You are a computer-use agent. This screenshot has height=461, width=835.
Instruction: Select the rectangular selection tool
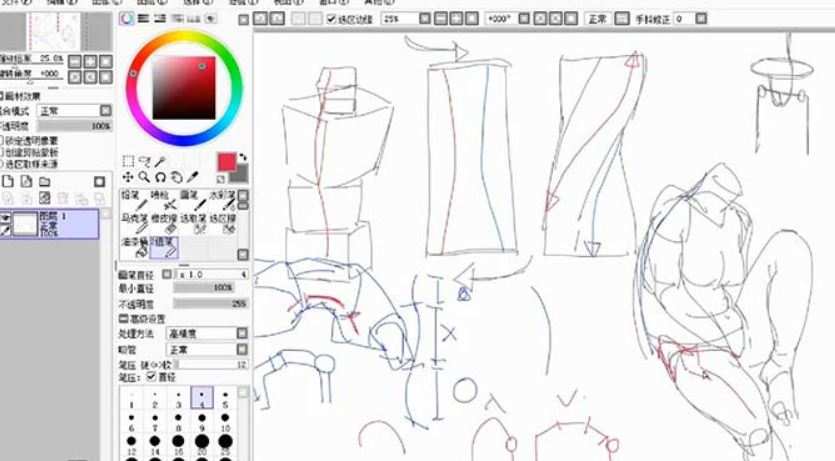pos(128,161)
